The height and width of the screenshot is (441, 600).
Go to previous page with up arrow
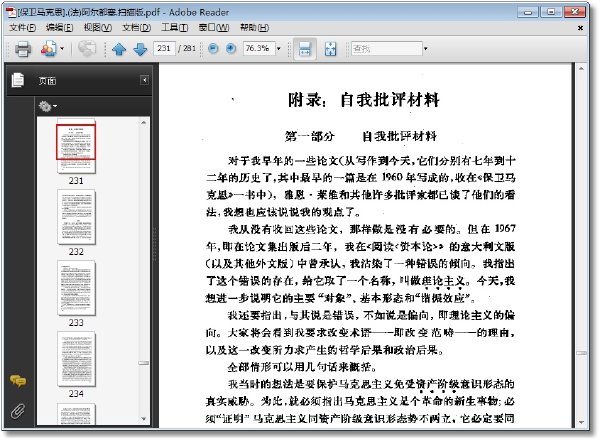tap(119, 49)
